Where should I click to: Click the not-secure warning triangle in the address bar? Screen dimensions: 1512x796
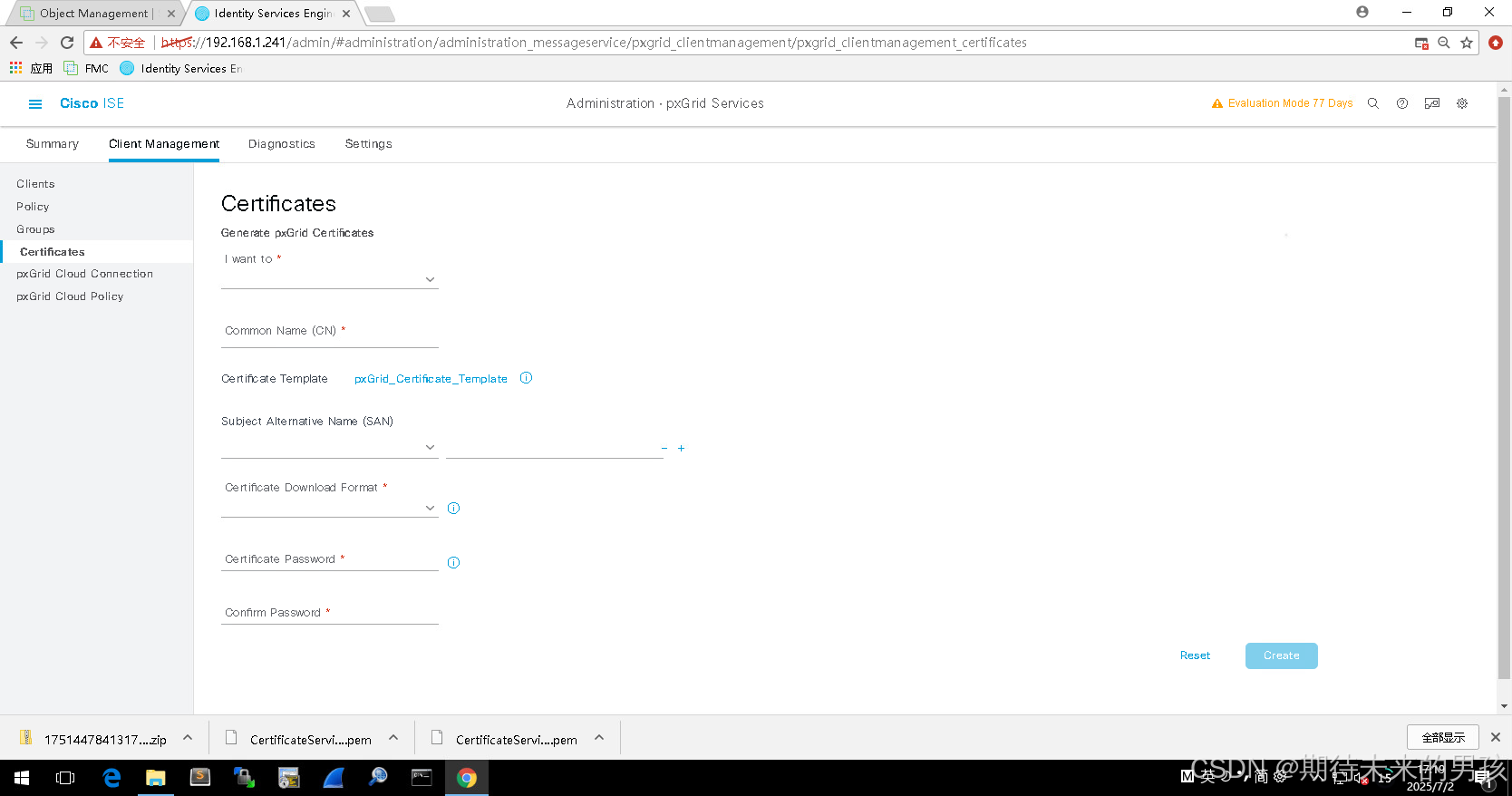(x=96, y=43)
